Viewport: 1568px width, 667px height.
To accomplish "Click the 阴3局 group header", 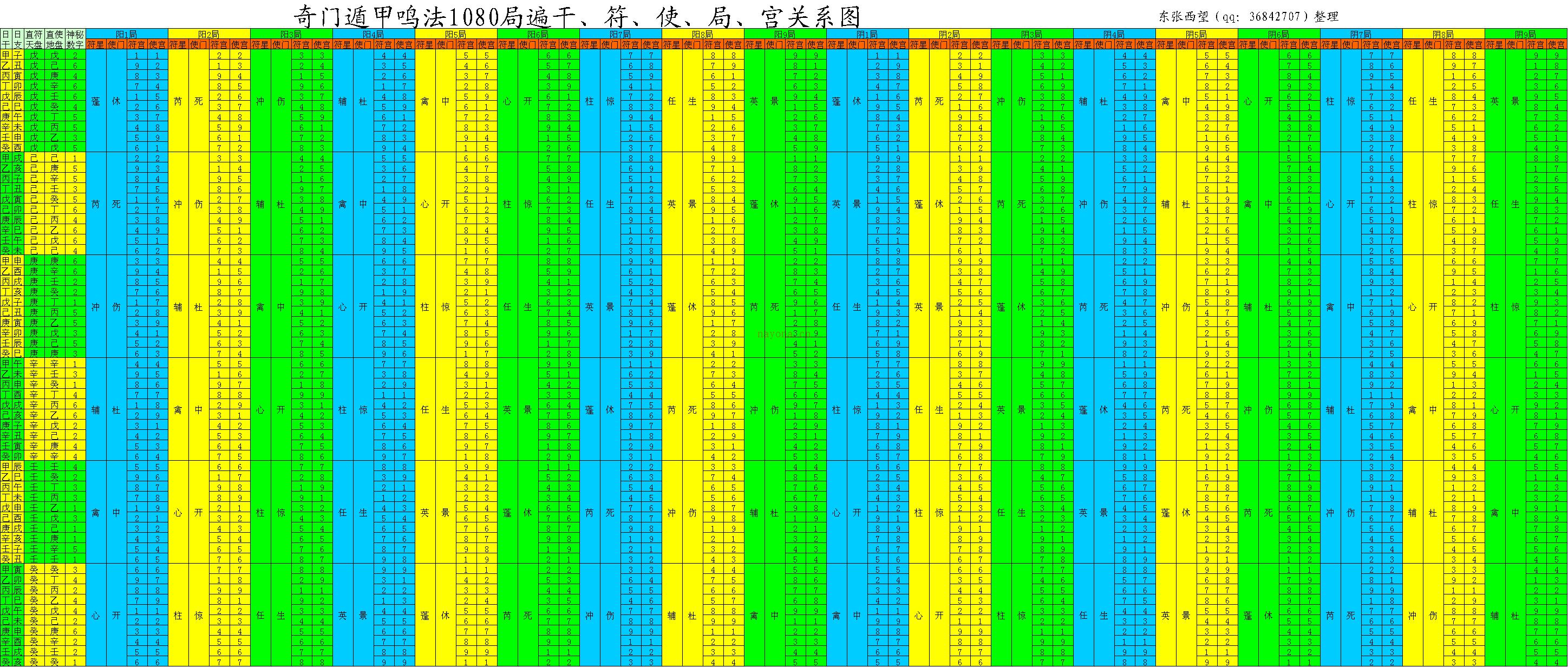I will [x=1031, y=34].
